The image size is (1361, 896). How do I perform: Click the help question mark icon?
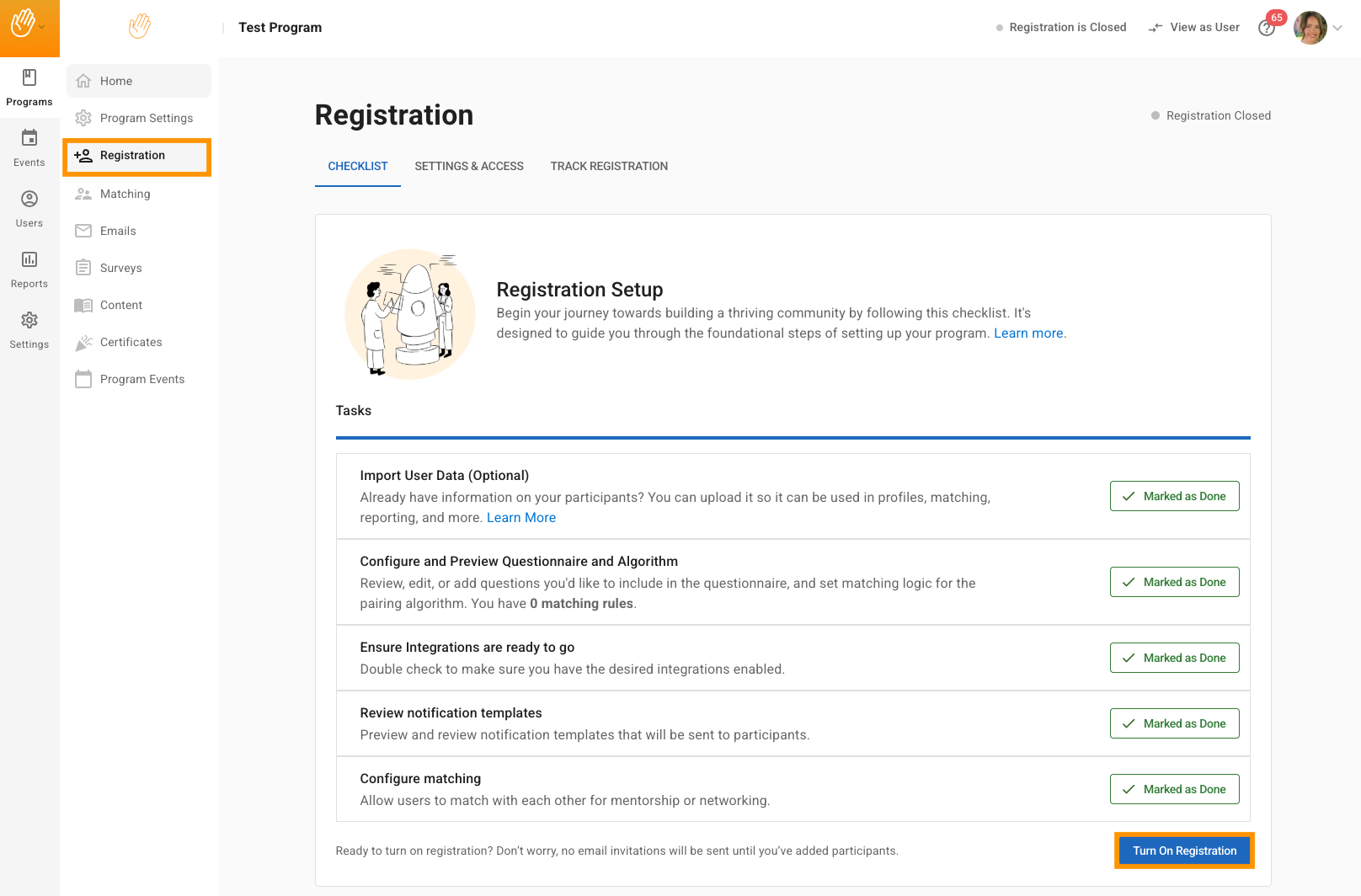click(x=1266, y=28)
